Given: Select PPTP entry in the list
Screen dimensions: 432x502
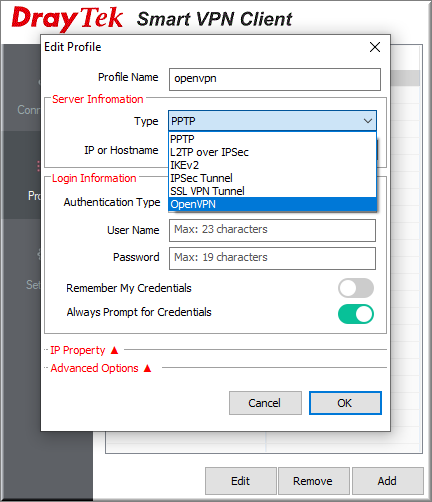Looking at the screenshot, I should (x=273, y=139).
